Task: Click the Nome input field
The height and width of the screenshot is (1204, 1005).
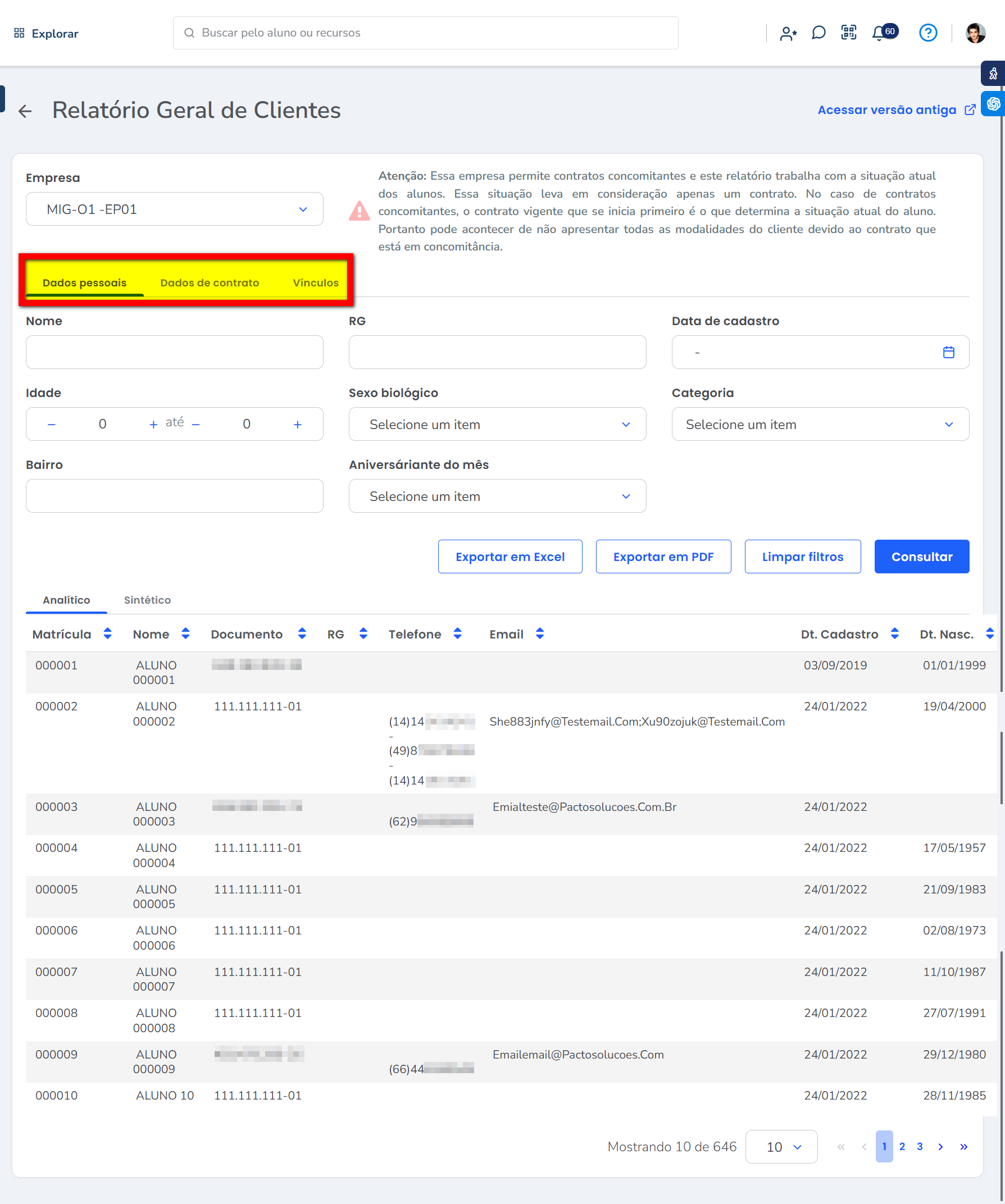Action: click(x=174, y=352)
